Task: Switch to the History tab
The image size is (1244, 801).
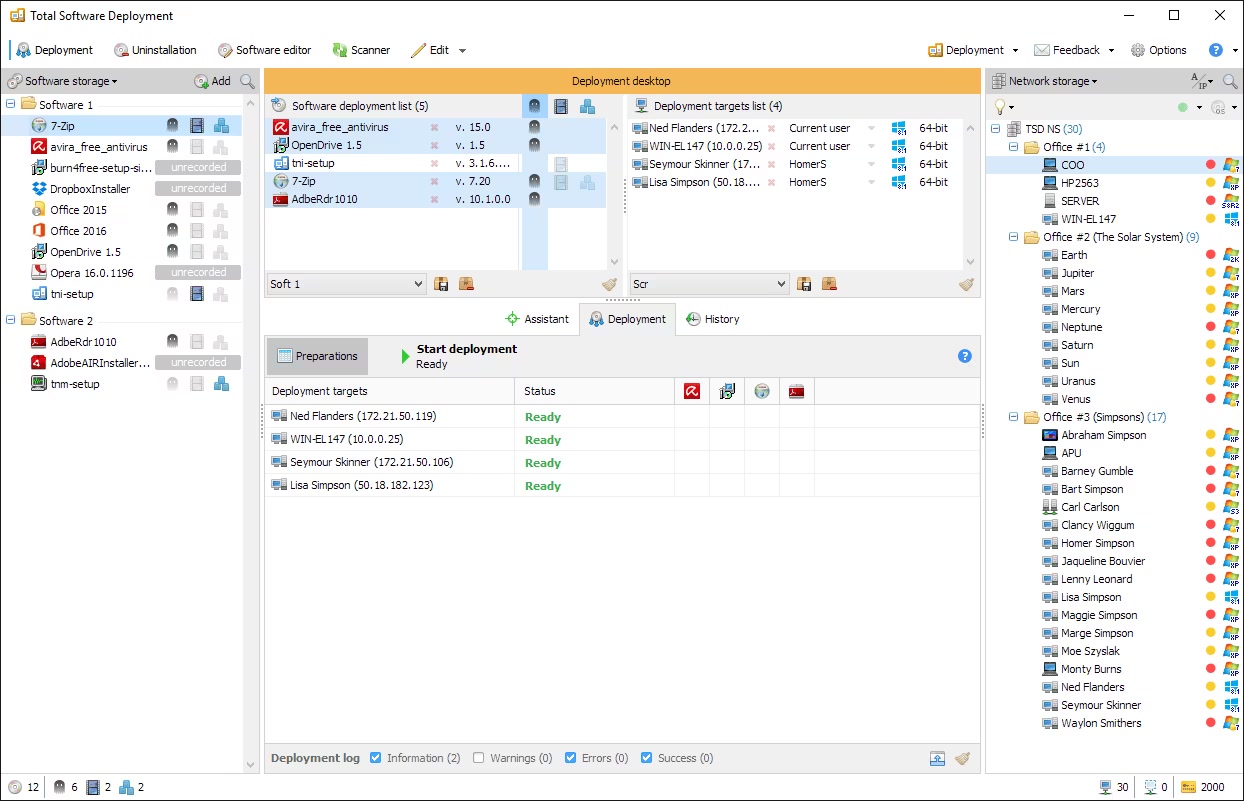Action: tap(712, 319)
